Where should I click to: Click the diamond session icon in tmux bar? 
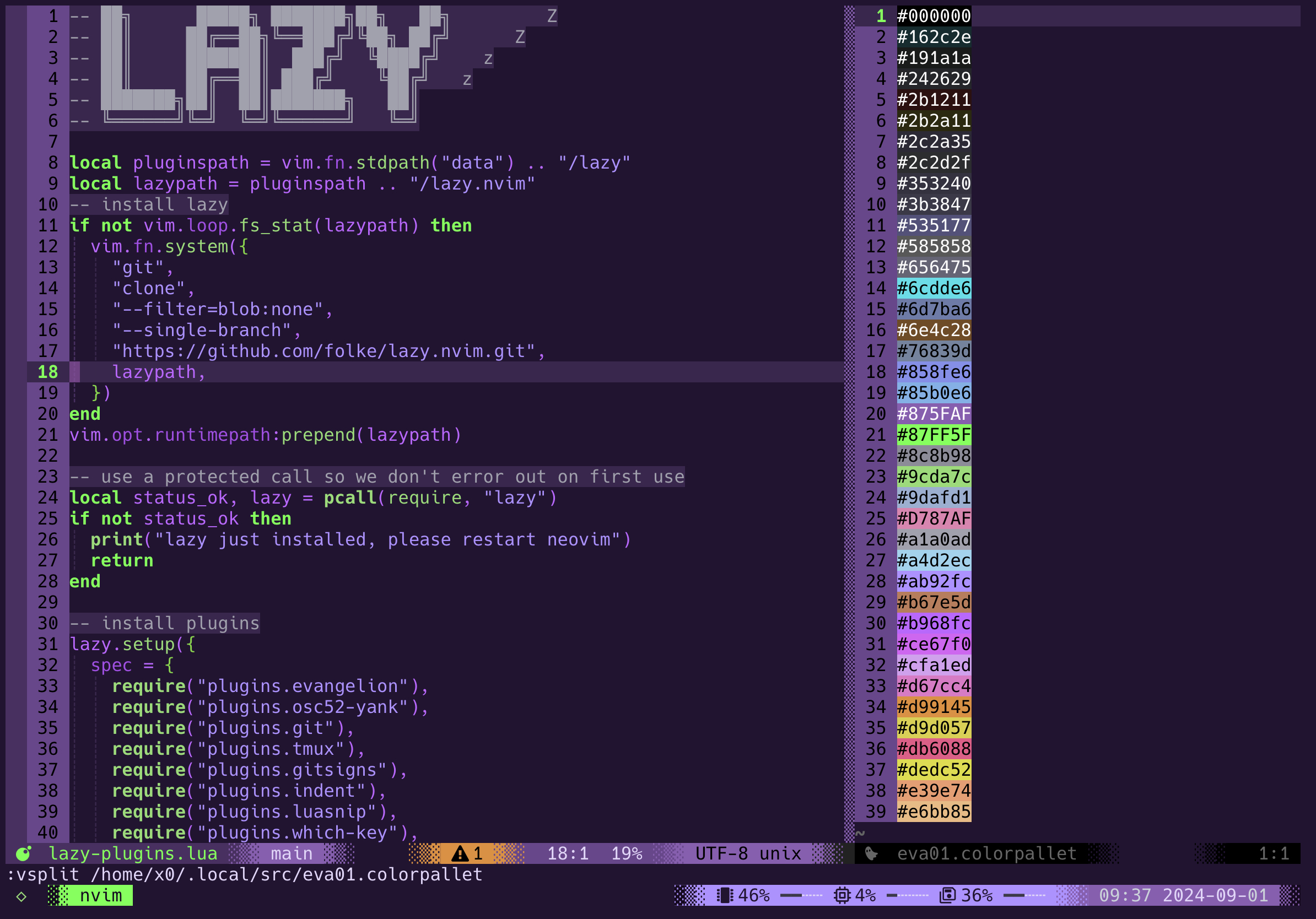point(21,896)
